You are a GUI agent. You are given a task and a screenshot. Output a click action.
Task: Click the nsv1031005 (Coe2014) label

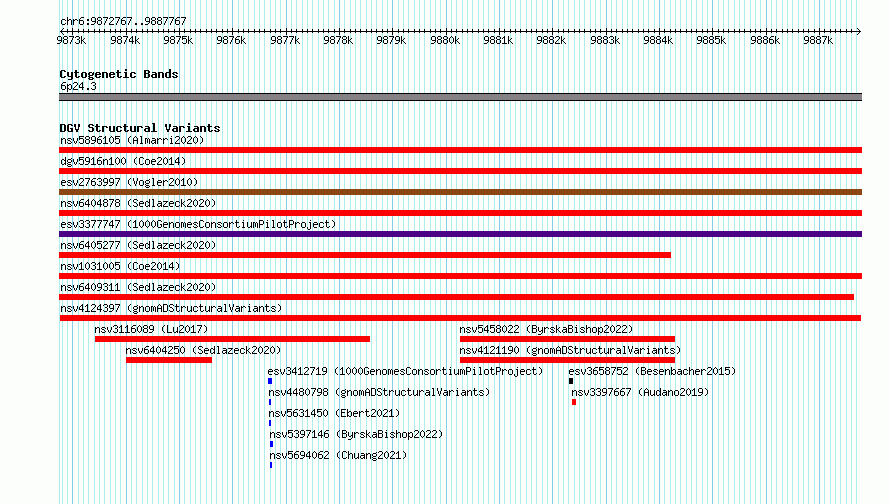pos(120,266)
